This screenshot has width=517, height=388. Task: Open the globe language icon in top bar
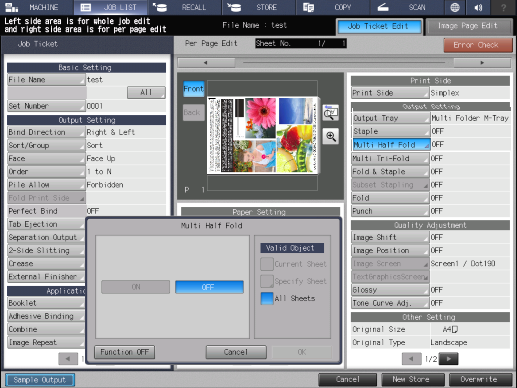pos(455,7)
